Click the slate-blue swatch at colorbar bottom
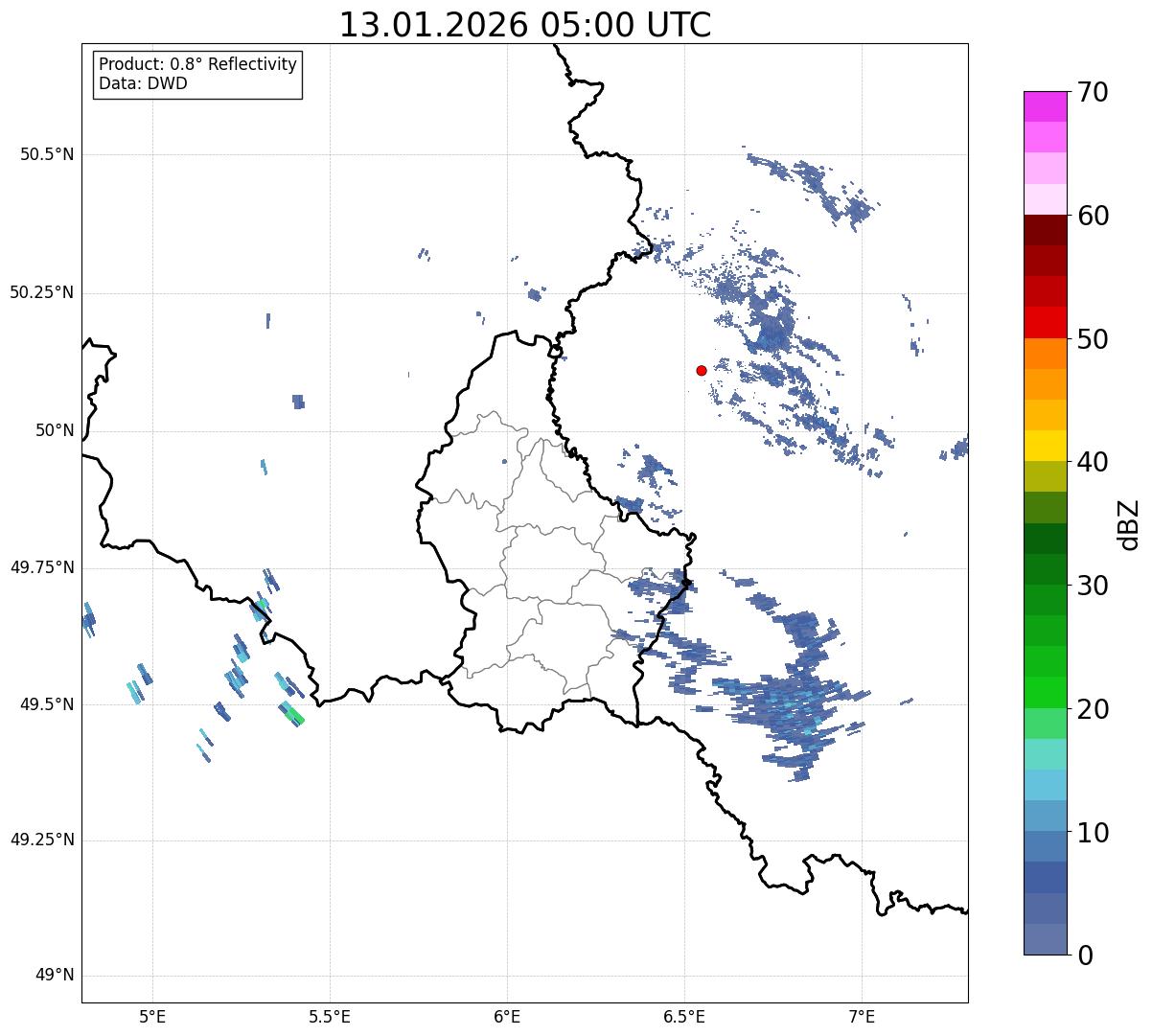 tap(1045, 939)
